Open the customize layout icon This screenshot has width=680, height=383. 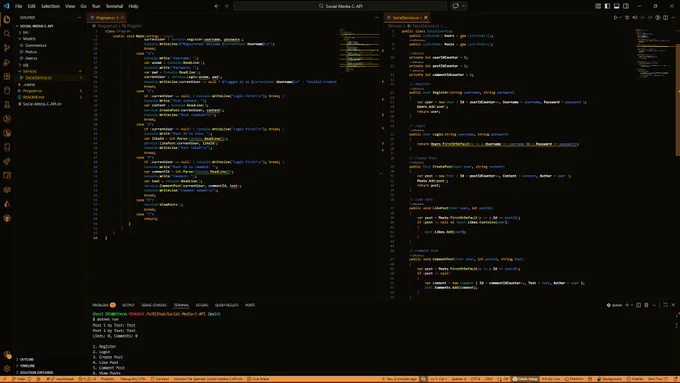(598, 6)
